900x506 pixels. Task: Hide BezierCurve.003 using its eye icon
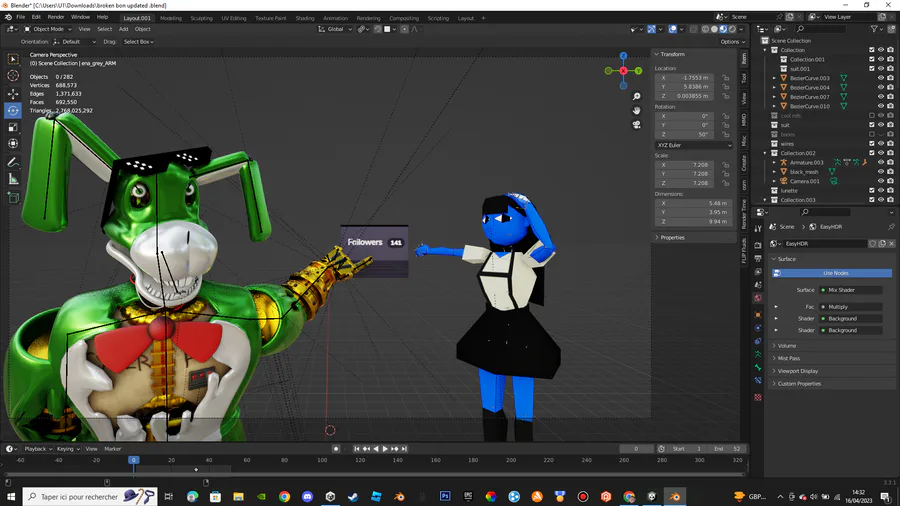(x=881, y=78)
